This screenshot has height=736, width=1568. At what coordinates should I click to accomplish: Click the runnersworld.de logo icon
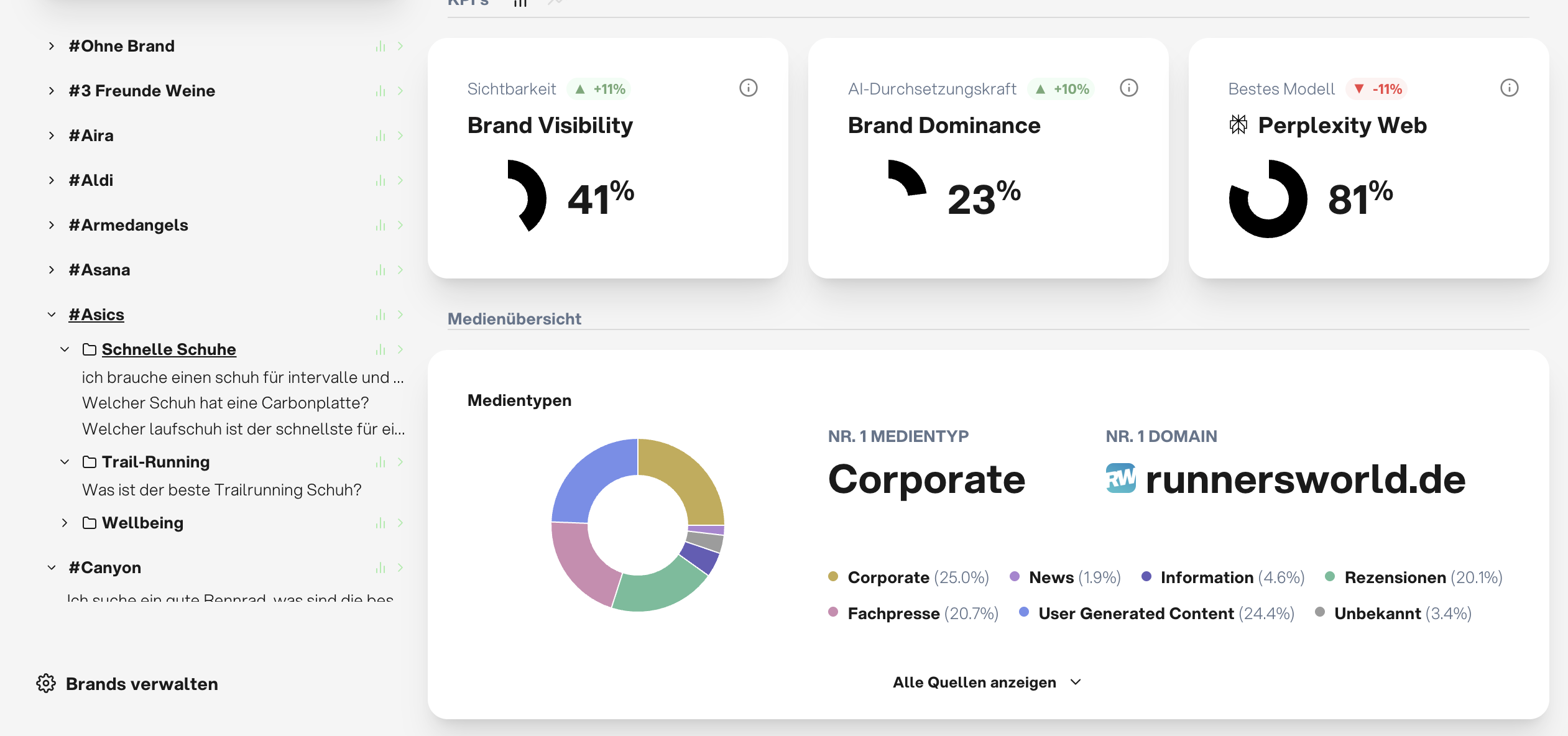pyautogui.click(x=1121, y=479)
